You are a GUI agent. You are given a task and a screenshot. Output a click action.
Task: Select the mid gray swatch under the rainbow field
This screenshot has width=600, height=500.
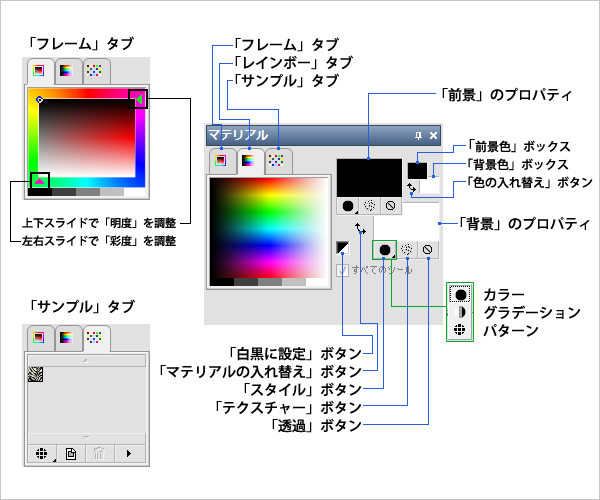(270, 282)
